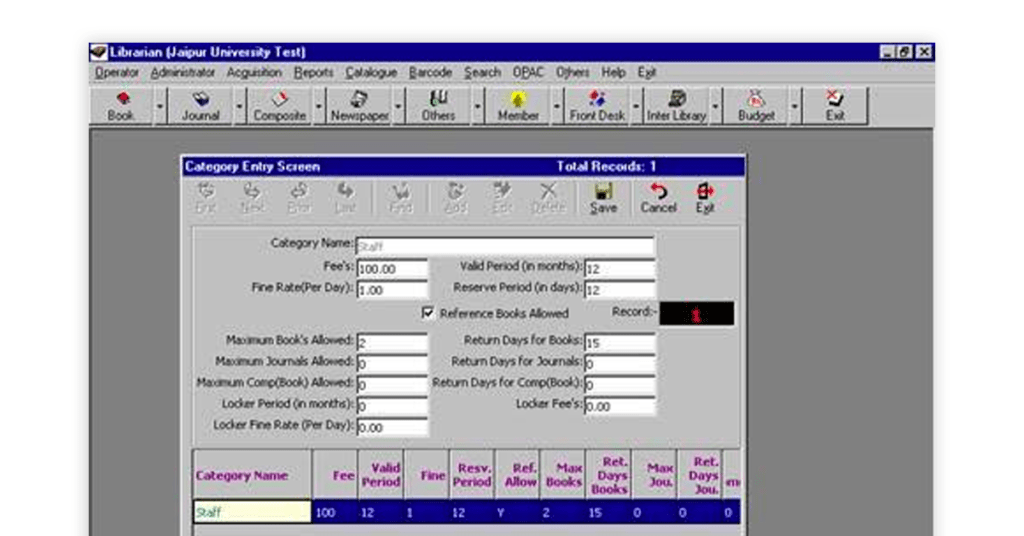Click the Reserve Period (in days) field

(x=619, y=290)
